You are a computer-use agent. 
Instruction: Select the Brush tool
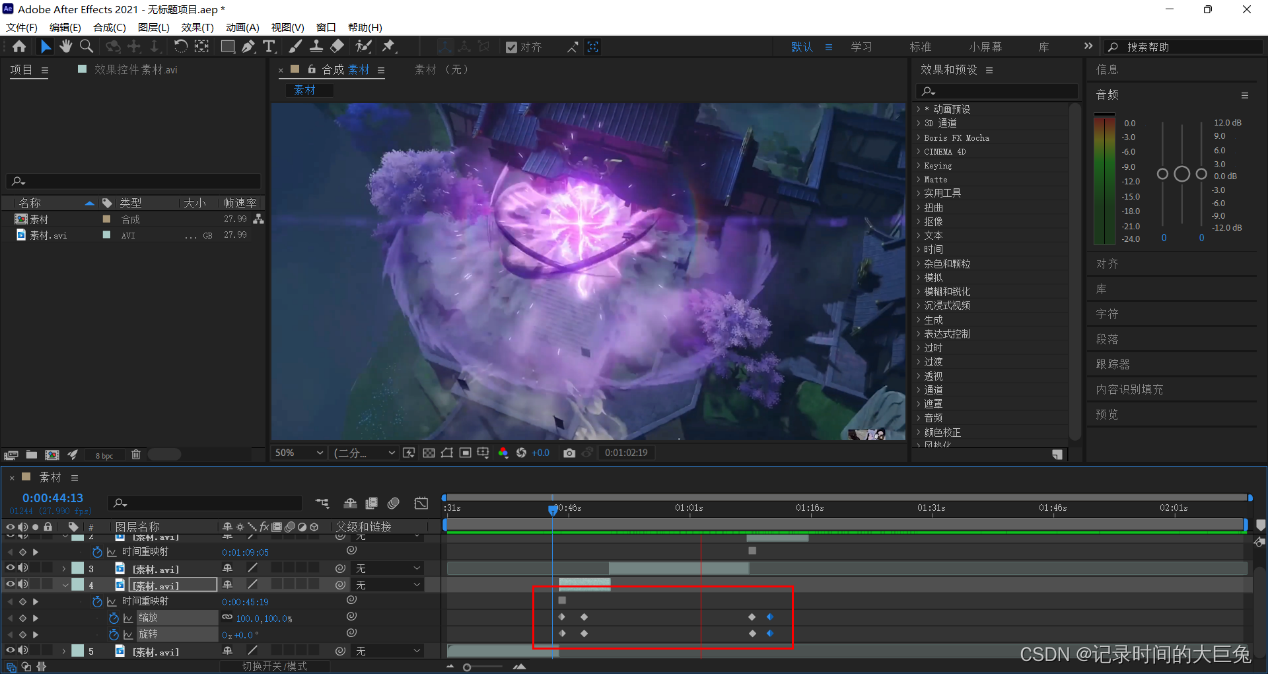(296, 46)
